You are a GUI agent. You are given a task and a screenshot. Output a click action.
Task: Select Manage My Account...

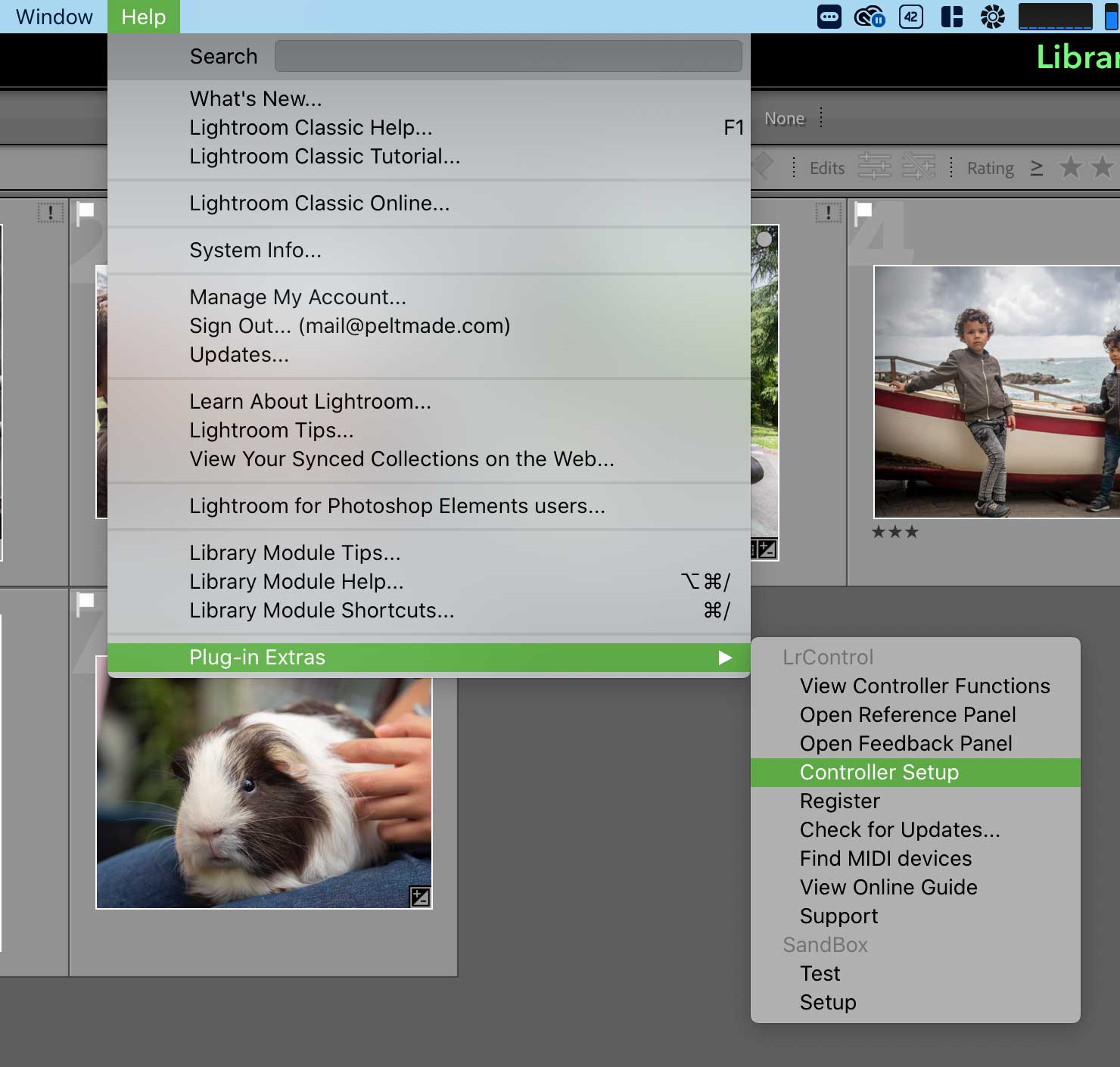tap(428, 297)
